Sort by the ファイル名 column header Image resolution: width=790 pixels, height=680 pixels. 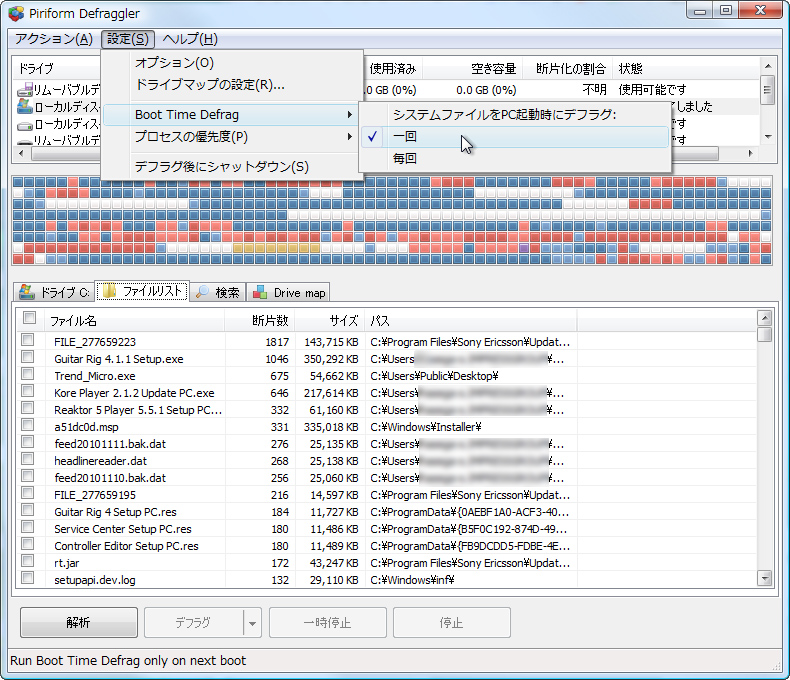pyautogui.click(x=135, y=321)
